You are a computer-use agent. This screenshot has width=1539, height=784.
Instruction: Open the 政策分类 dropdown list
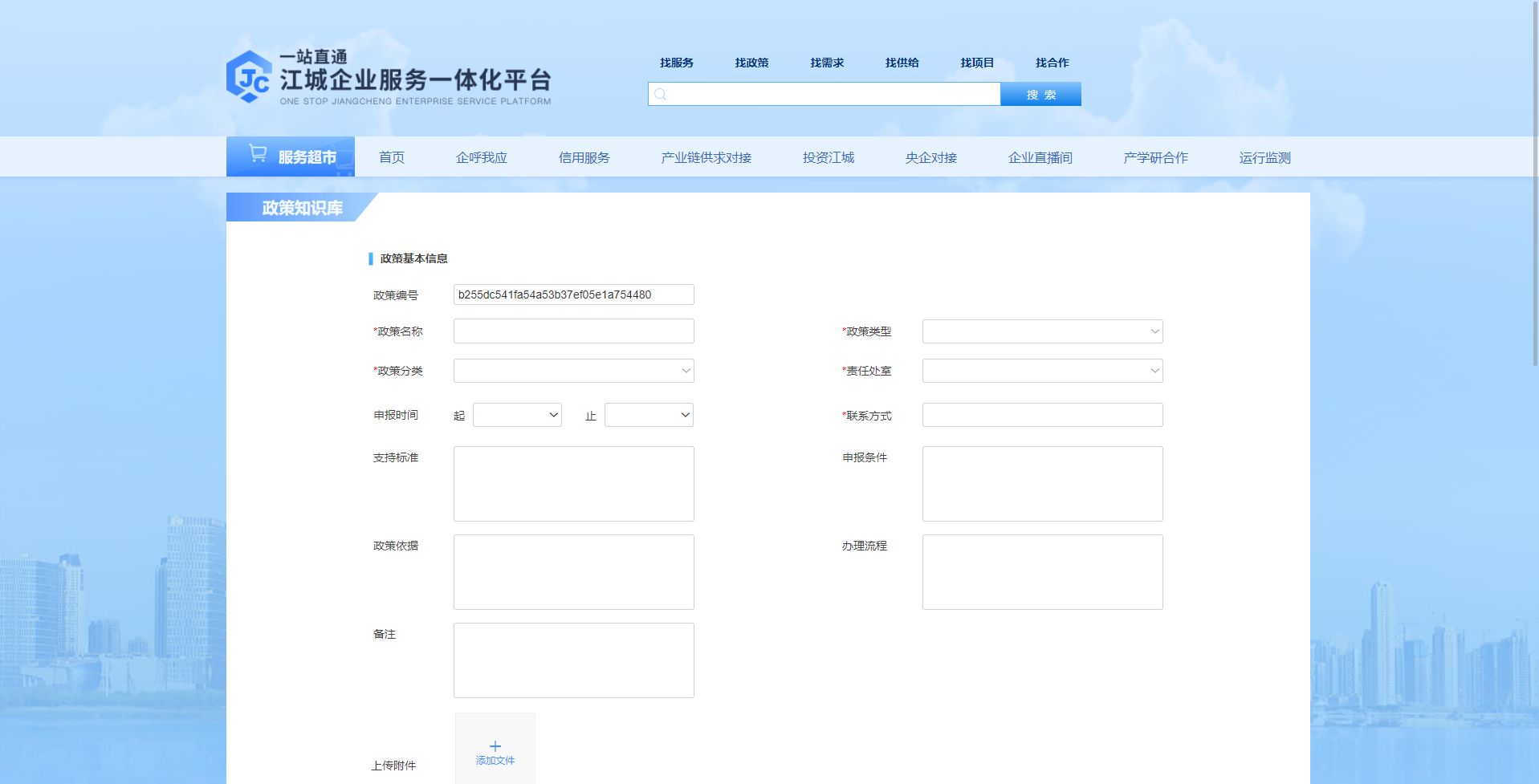[x=573, y=371]
